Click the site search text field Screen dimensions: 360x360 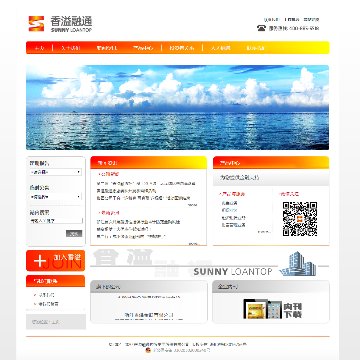[56, 221]
